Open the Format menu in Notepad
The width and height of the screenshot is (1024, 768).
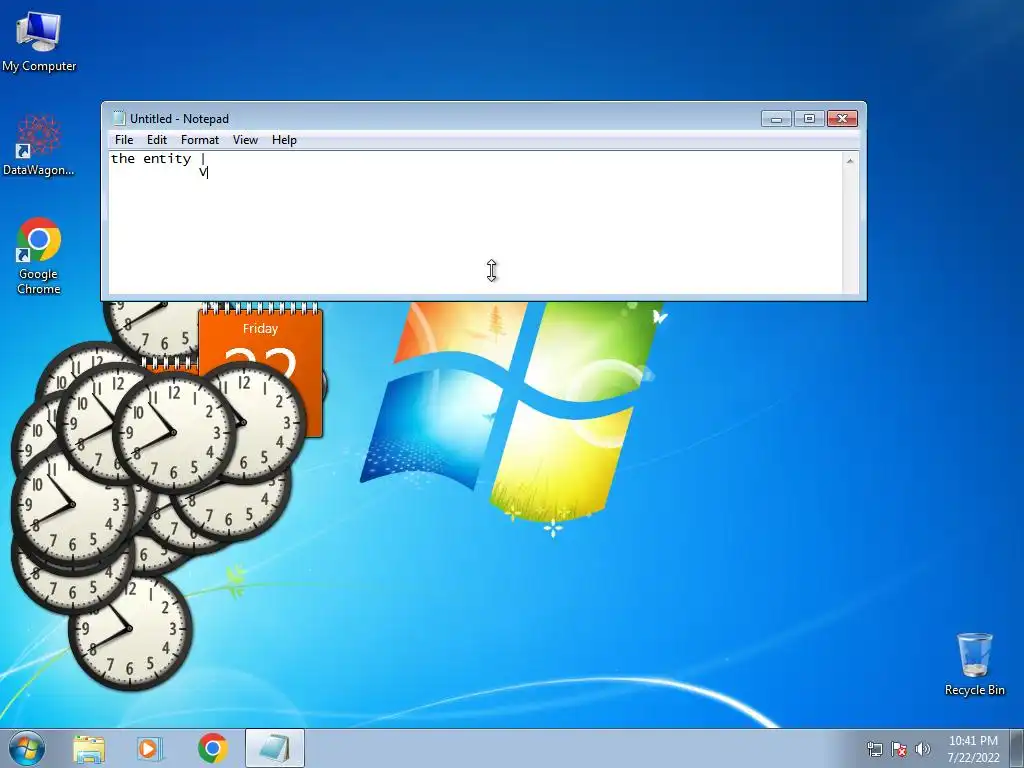click(x=200, y=140)
